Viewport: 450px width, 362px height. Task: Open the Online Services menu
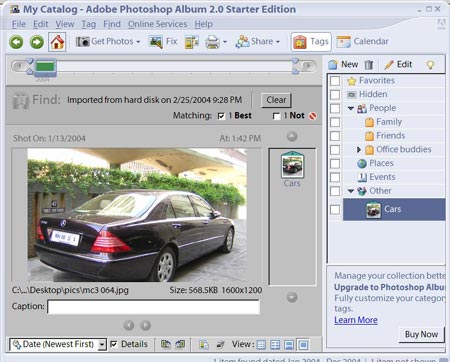pyautogui.click(x=157, y=24)
